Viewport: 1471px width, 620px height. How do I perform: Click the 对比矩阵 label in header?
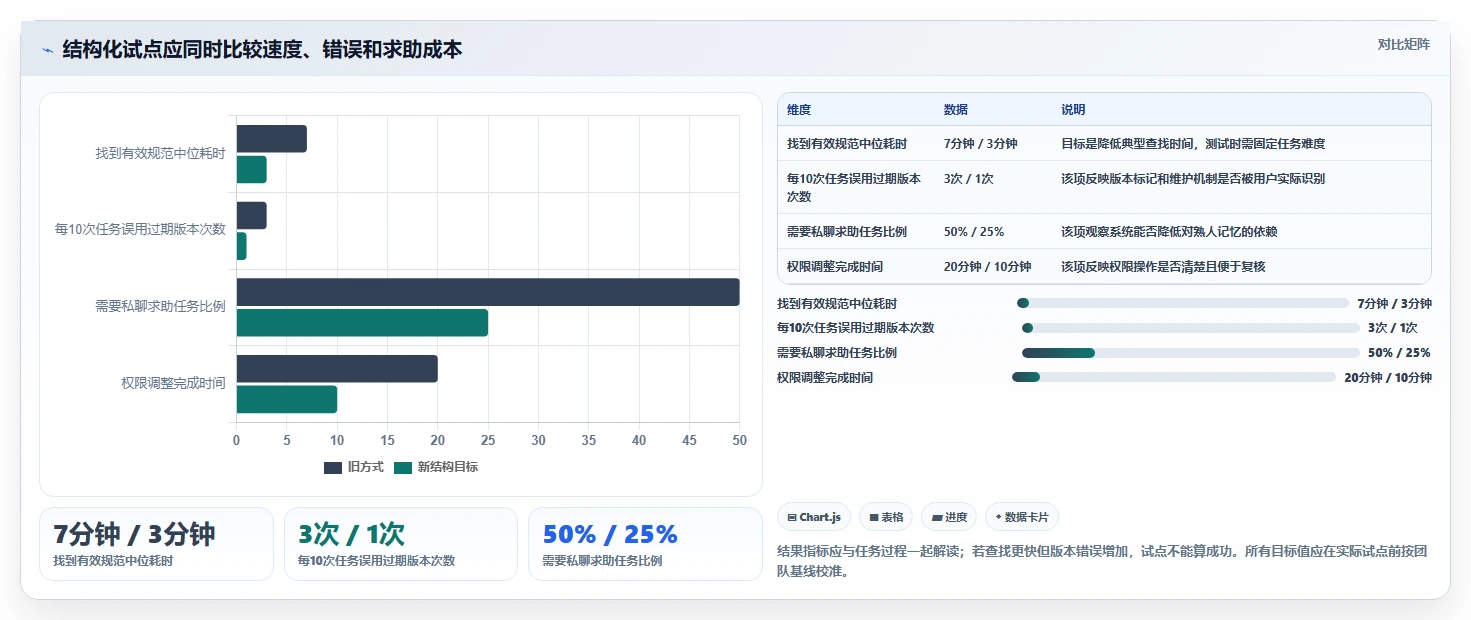tap(1403, 44)
